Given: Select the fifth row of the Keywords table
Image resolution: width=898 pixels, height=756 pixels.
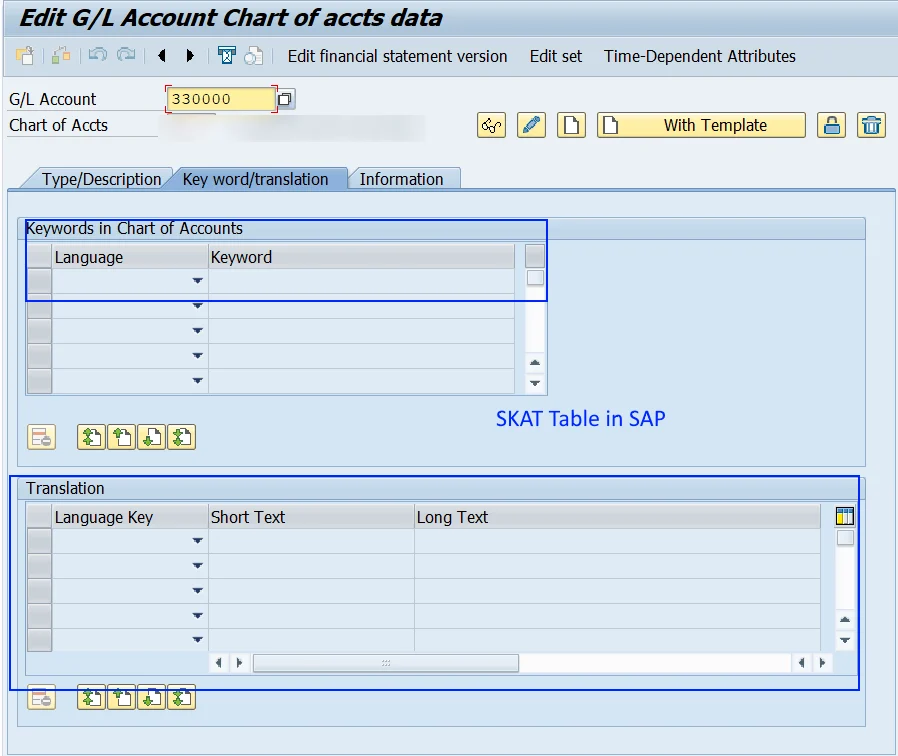Looking at the screenshot, I should coord(40,381).
